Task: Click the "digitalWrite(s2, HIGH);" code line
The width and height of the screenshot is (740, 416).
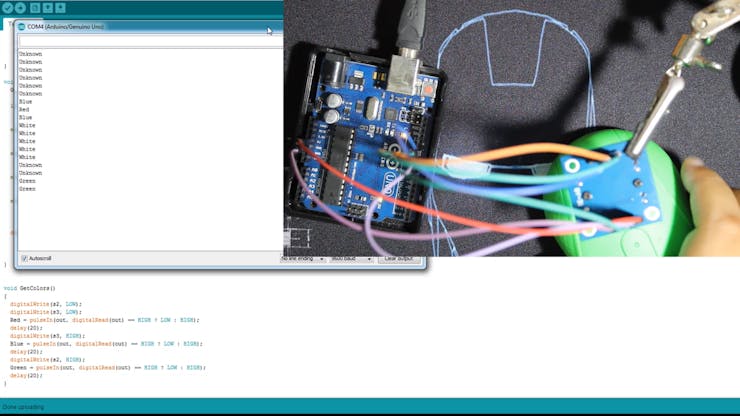Action: click(x=47, y=360)
